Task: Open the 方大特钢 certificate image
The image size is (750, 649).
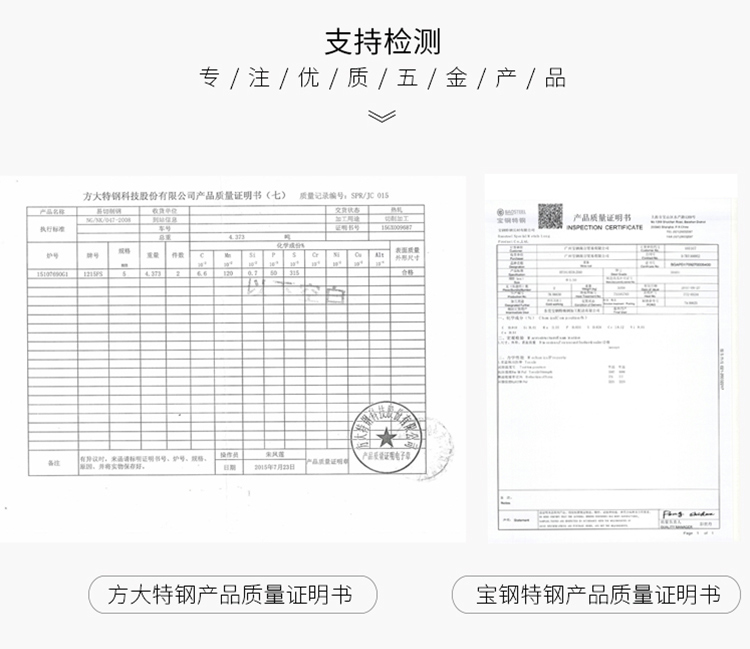Action: coord(233,359)
